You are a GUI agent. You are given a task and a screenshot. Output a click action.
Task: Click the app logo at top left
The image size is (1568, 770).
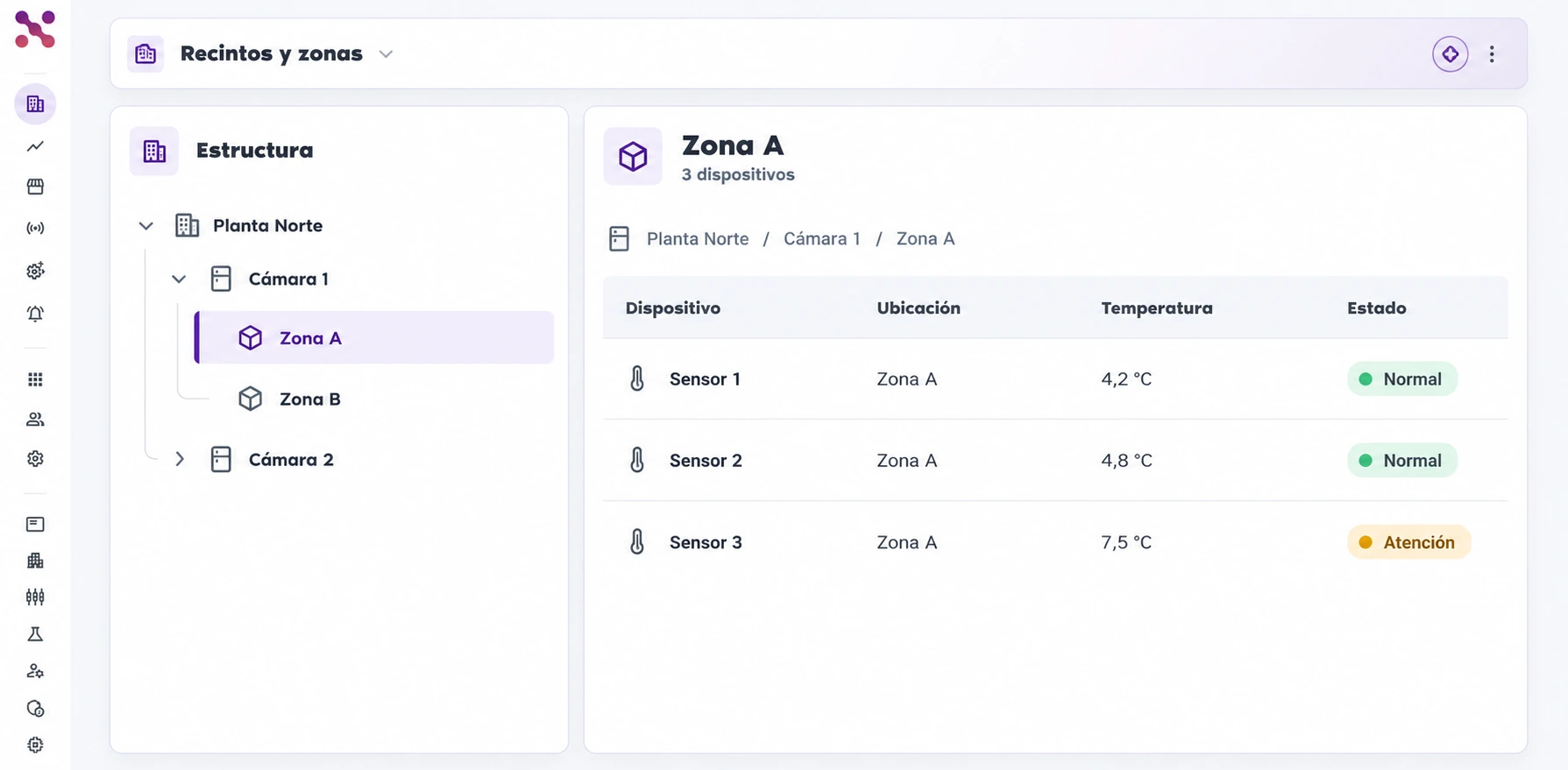click(x=35, y=29)
